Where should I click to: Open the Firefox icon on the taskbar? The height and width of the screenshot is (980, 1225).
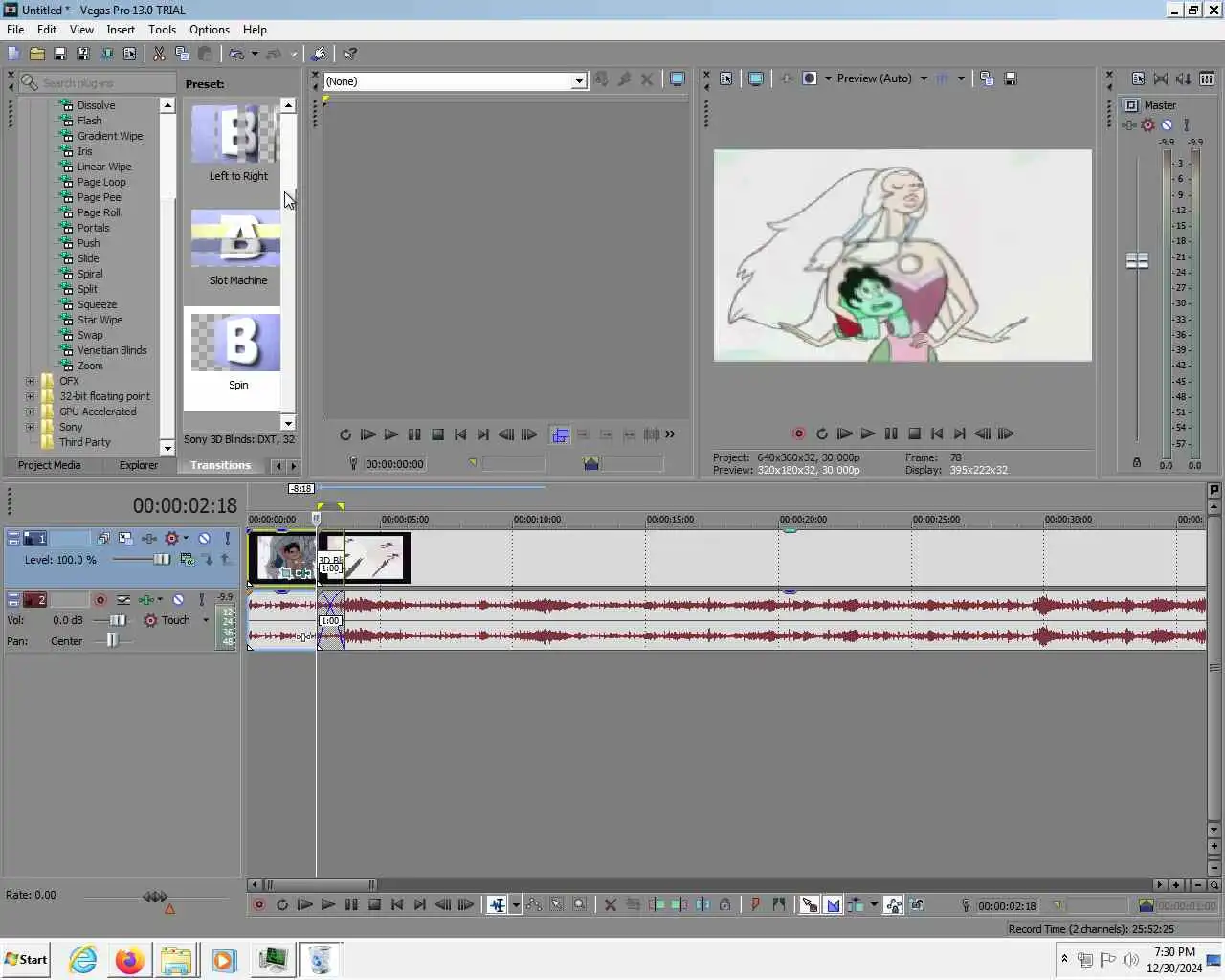pyautogui.click(x=129, y=960)
